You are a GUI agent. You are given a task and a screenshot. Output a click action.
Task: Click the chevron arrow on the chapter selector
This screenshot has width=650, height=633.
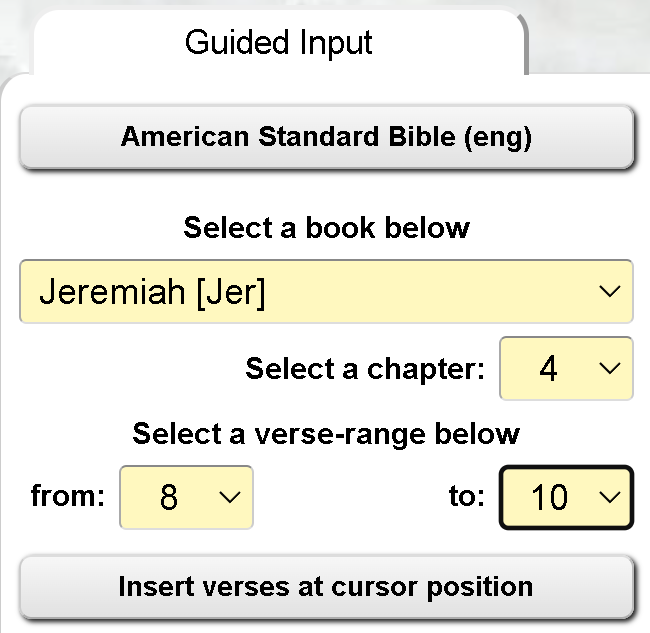pyautogui.click(x=608, y=369)
